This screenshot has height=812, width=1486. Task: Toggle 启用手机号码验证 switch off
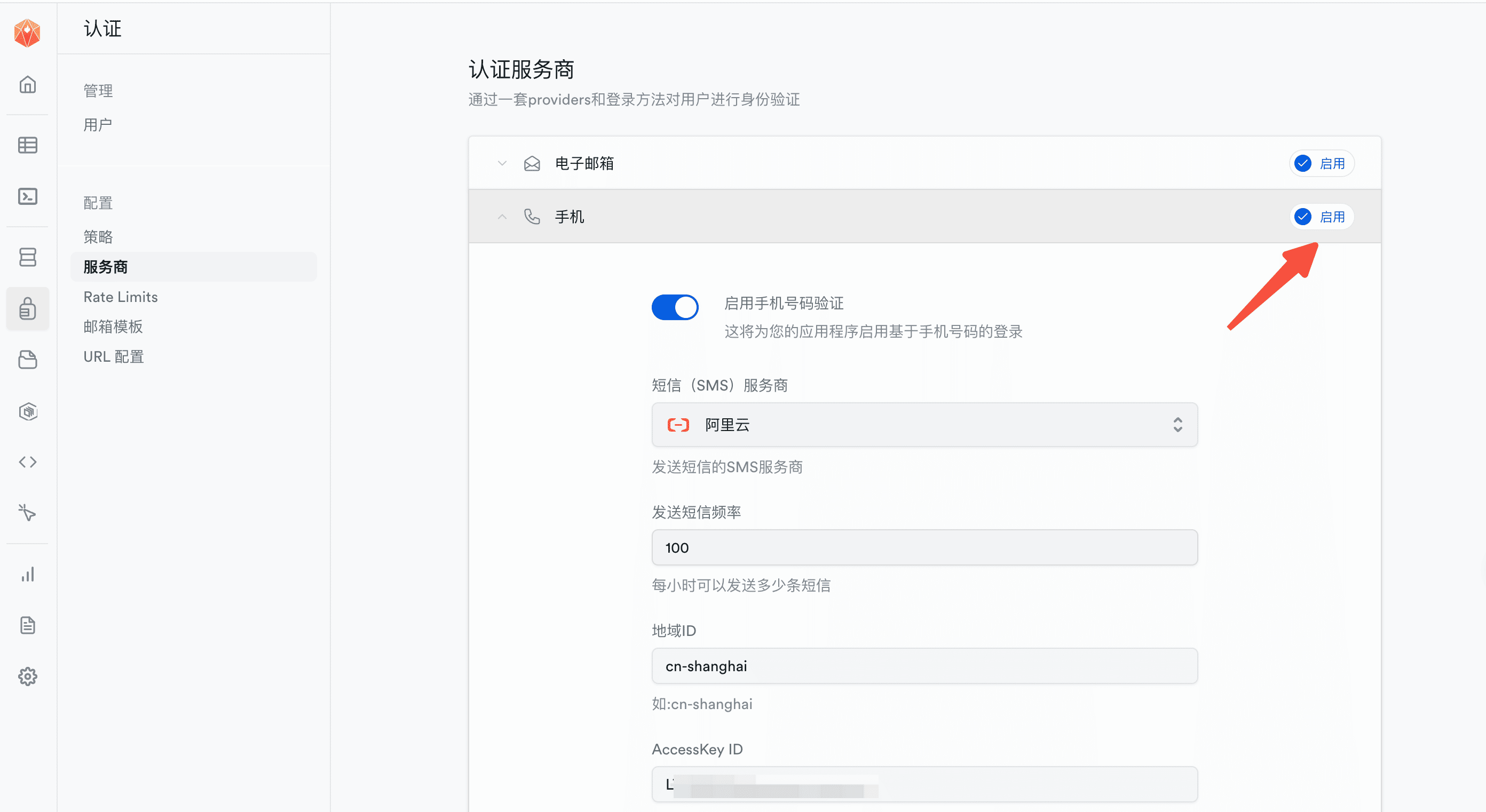click(675, 307)
